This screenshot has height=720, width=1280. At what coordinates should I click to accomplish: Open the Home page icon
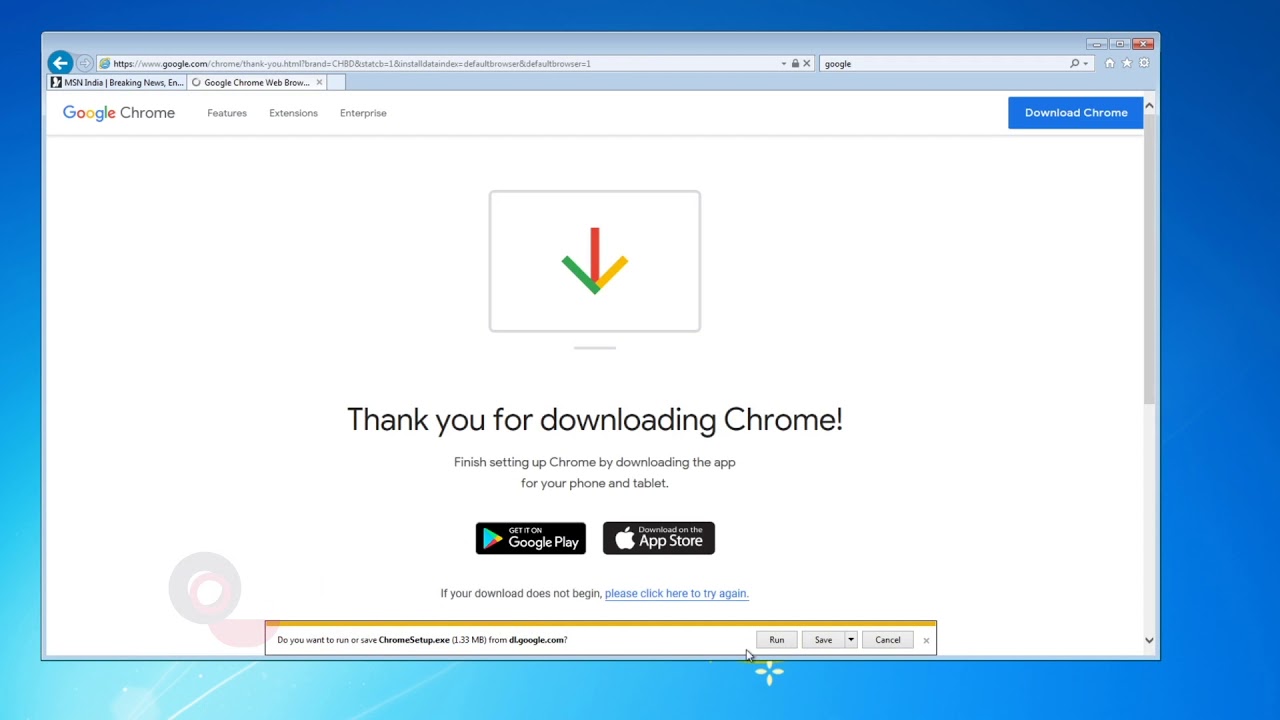tap(1109, 63)
